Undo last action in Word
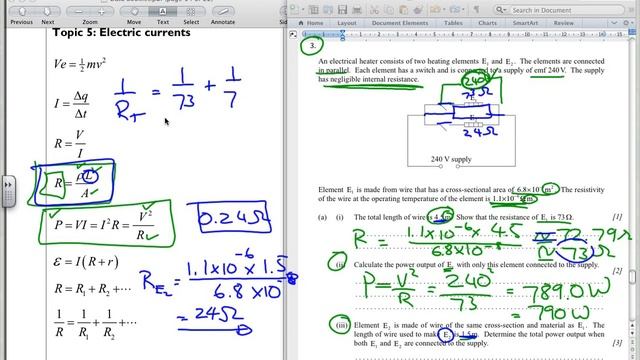Screen dimensions: 640x360 coord(435,10)
